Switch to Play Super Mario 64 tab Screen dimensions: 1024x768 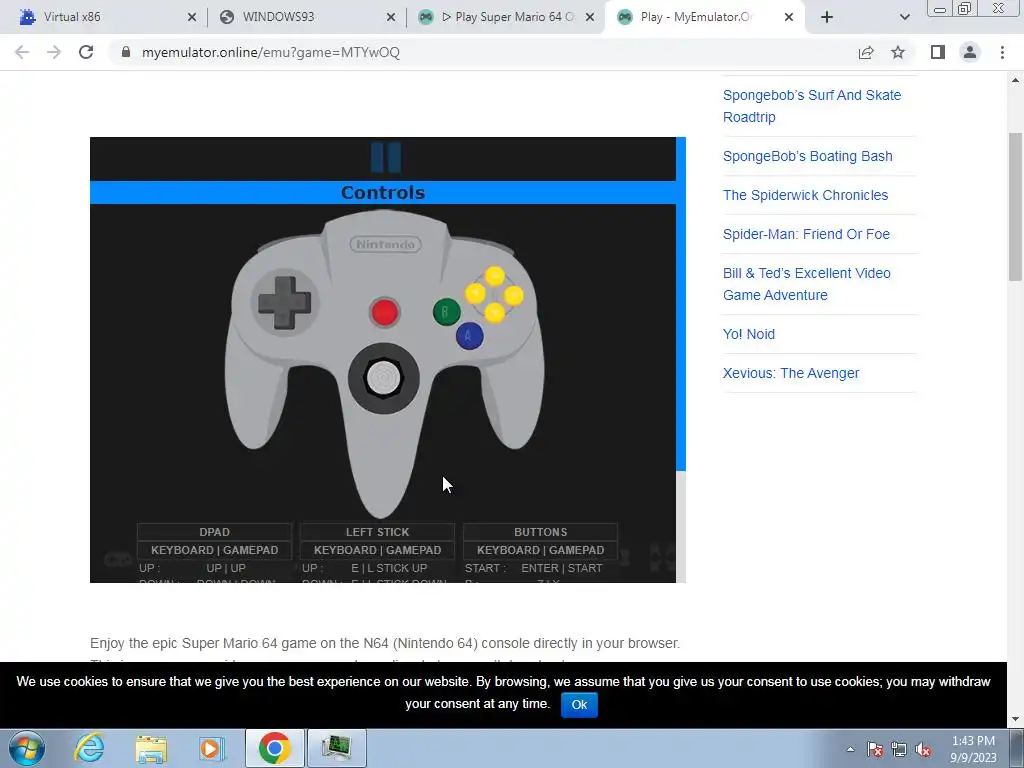click(x=506, y=17)
